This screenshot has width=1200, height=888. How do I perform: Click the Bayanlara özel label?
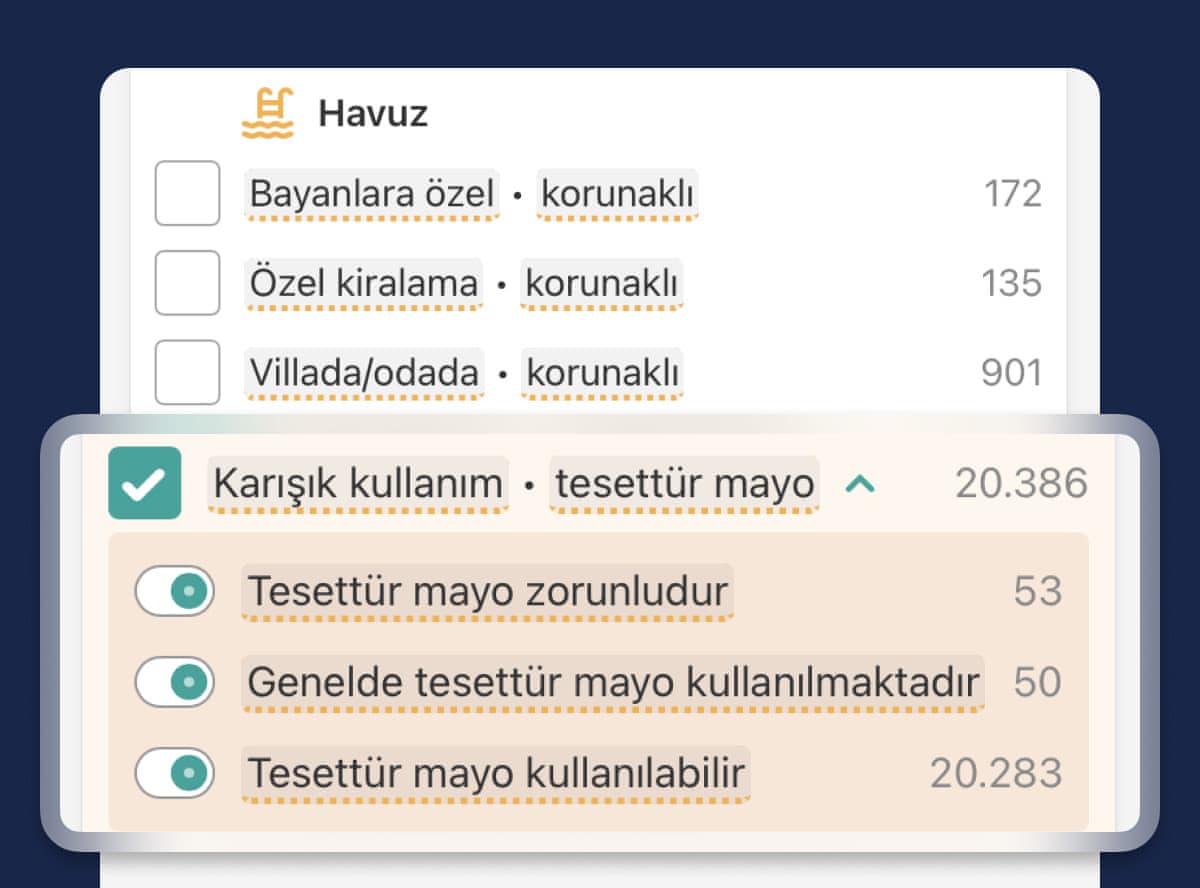tap(372, 193)
